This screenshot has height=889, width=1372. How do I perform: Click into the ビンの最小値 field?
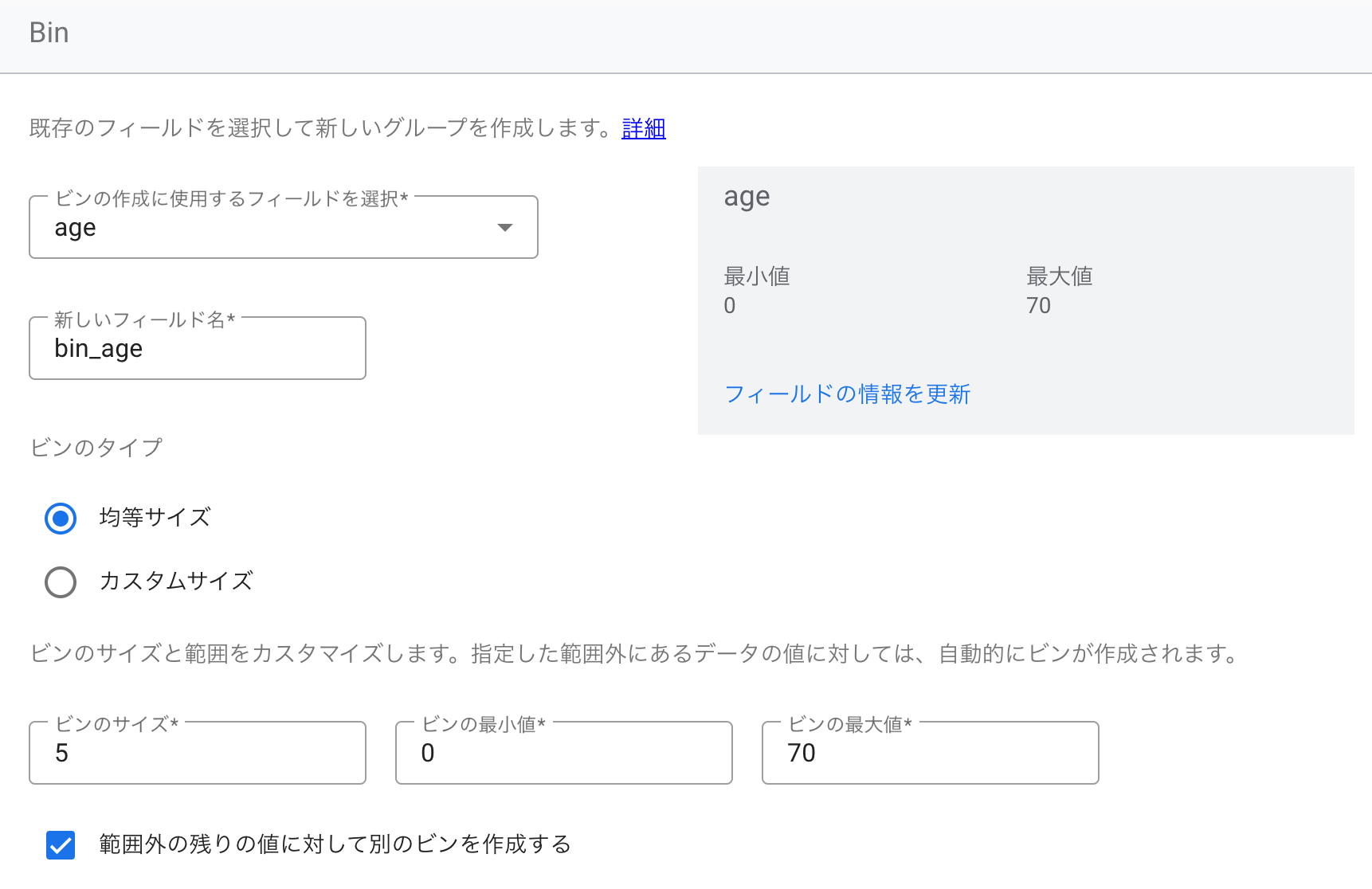pos(563,754)
